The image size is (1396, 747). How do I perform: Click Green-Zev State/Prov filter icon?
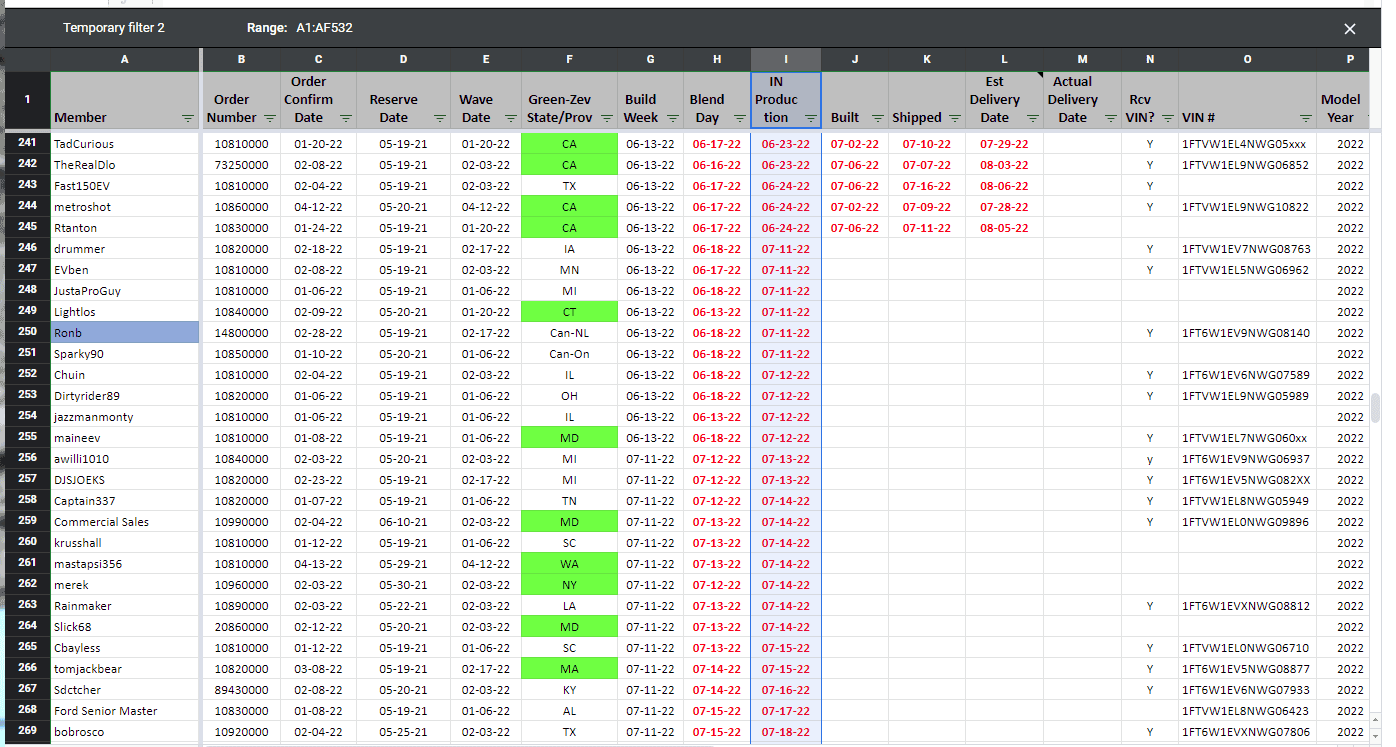tap(606, 118)
